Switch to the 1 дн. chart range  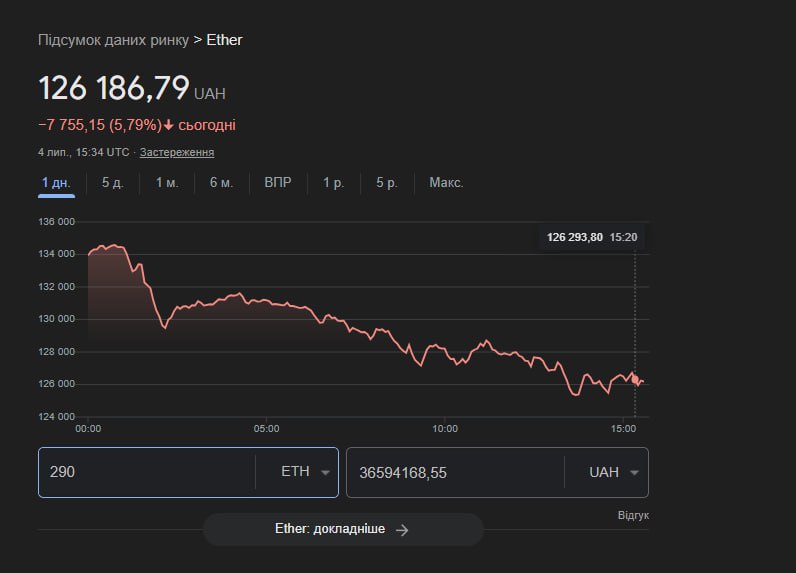point(56,183)
